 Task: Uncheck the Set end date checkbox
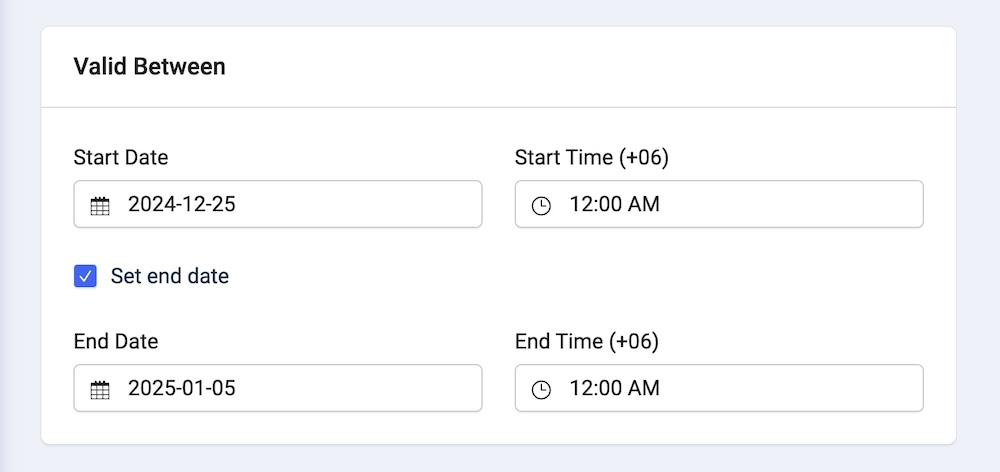tap(85, 276)
